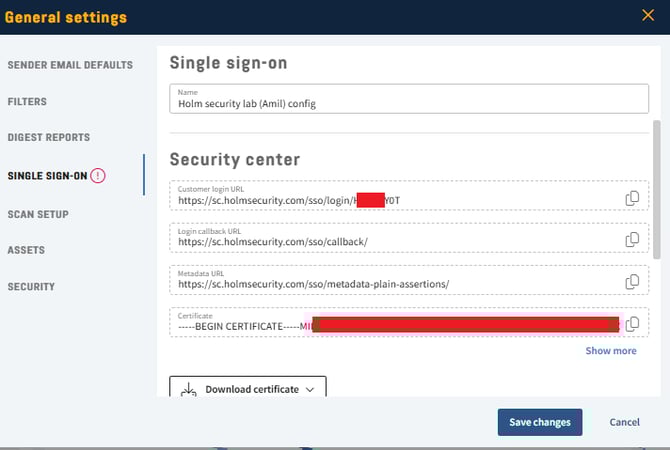Copy the certificate text
Screen dimensions: 670x450
pyautogui.click(x=631, y=323)
